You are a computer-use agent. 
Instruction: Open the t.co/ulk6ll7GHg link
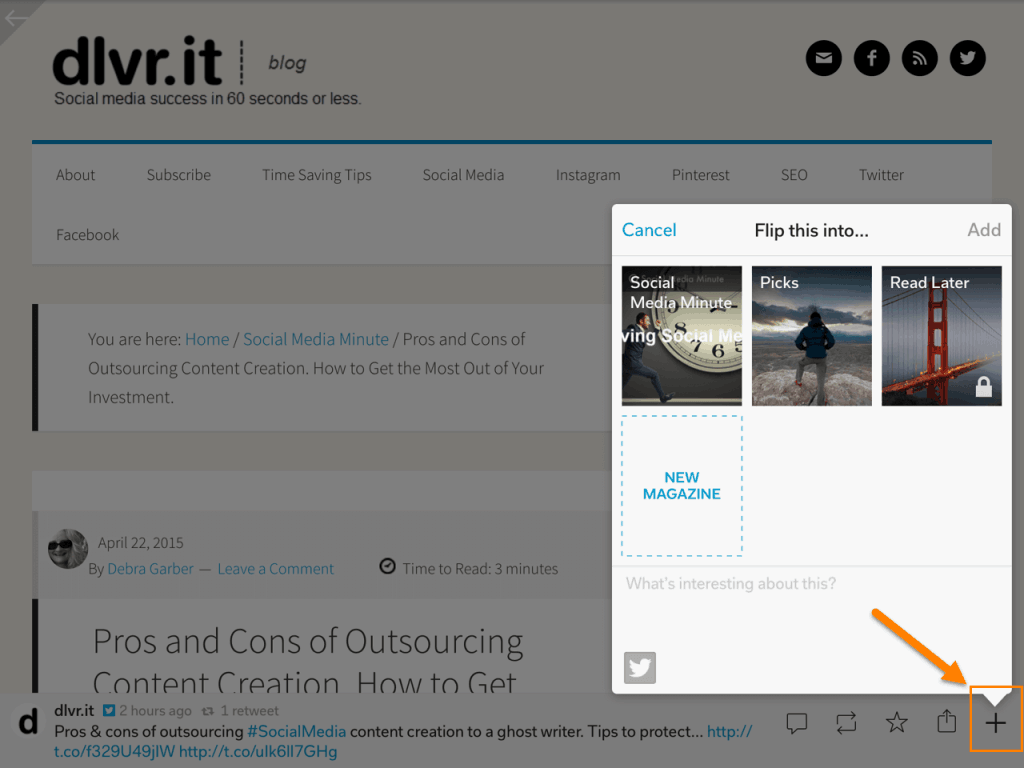(x=258, y=752)
